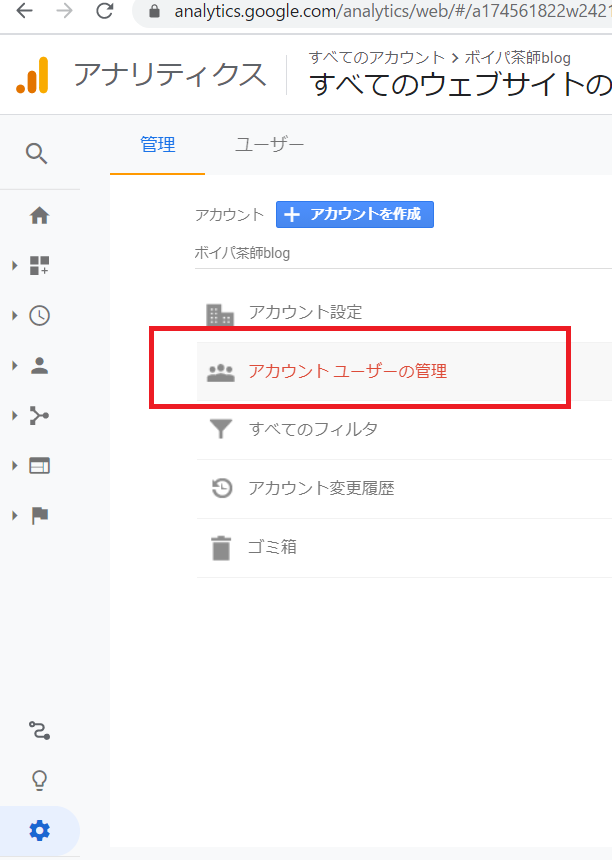Expand the Behavior section arrow
The width and height of the screenshot is (612, 860).
[x=15, y=466]
